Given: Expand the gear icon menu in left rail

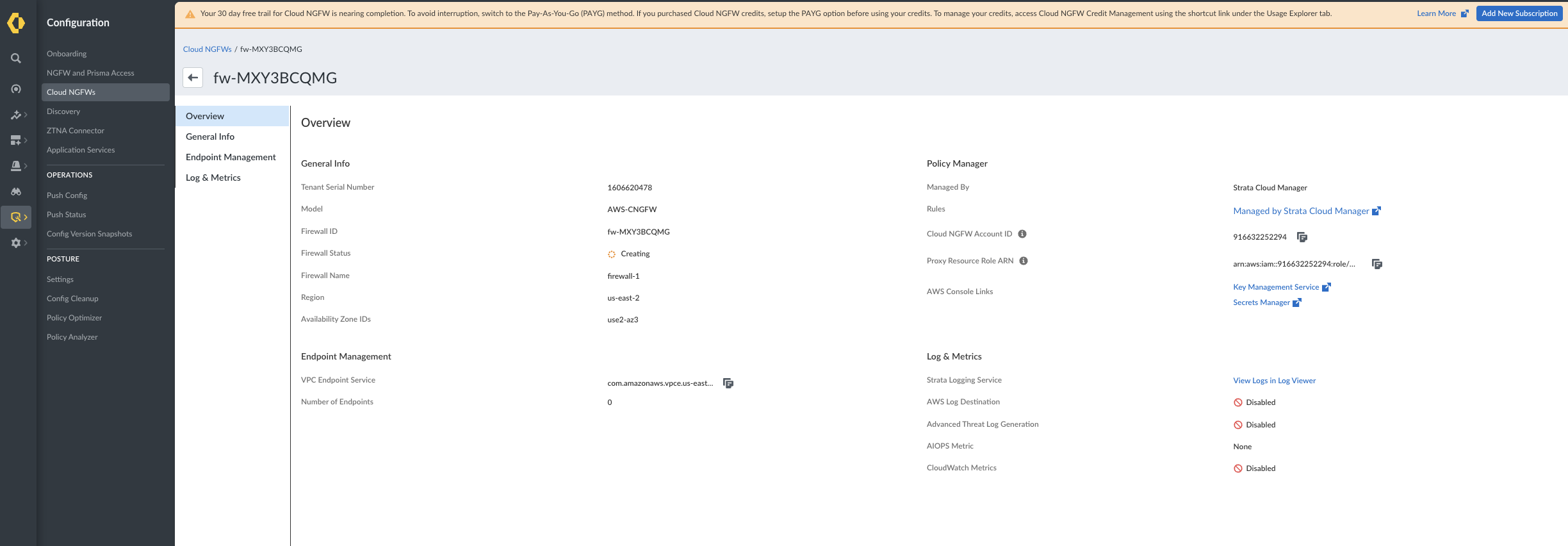Looking at the screenshot, I should (x=19, y=243).
